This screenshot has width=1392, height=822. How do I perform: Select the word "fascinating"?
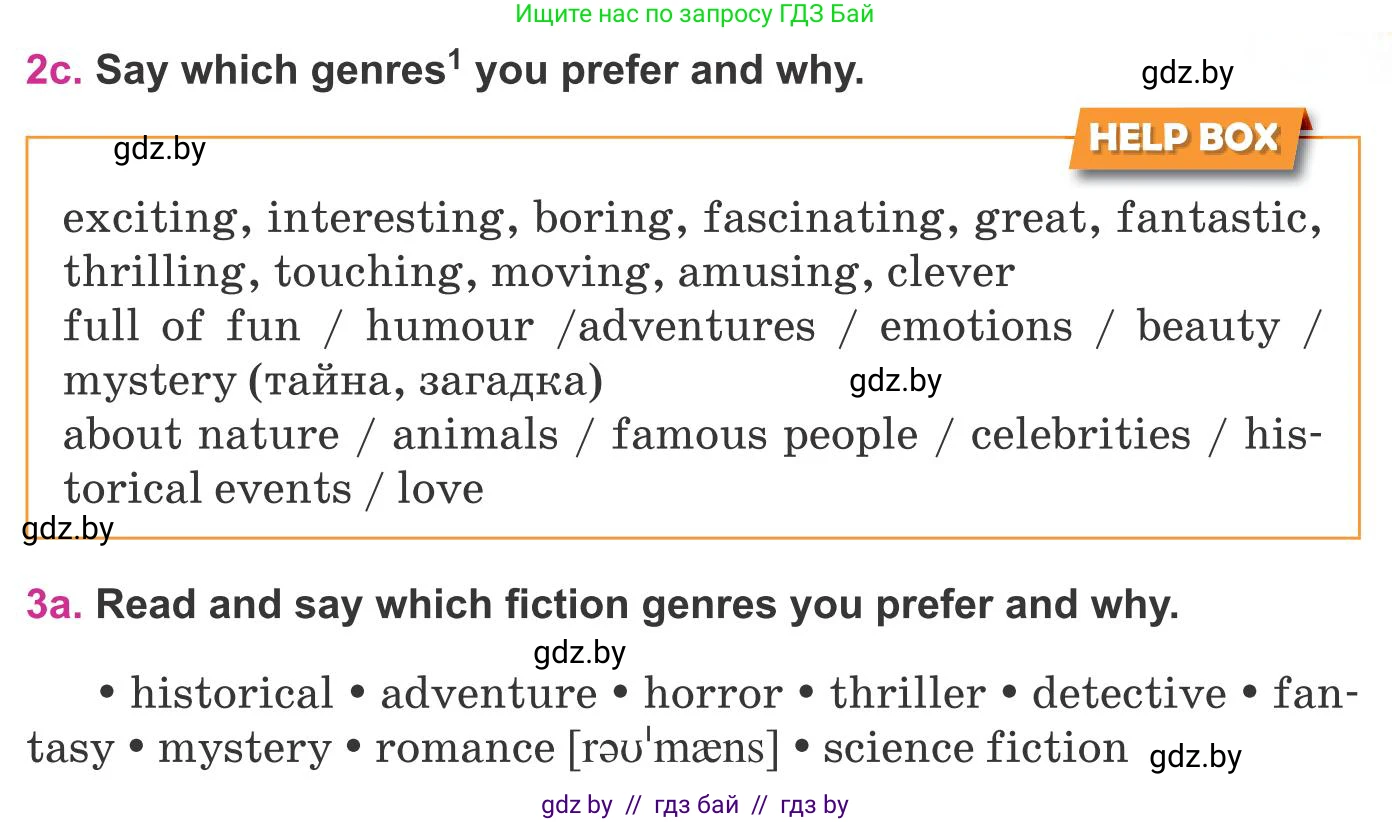pyautogui.click(x=823, y=218)
